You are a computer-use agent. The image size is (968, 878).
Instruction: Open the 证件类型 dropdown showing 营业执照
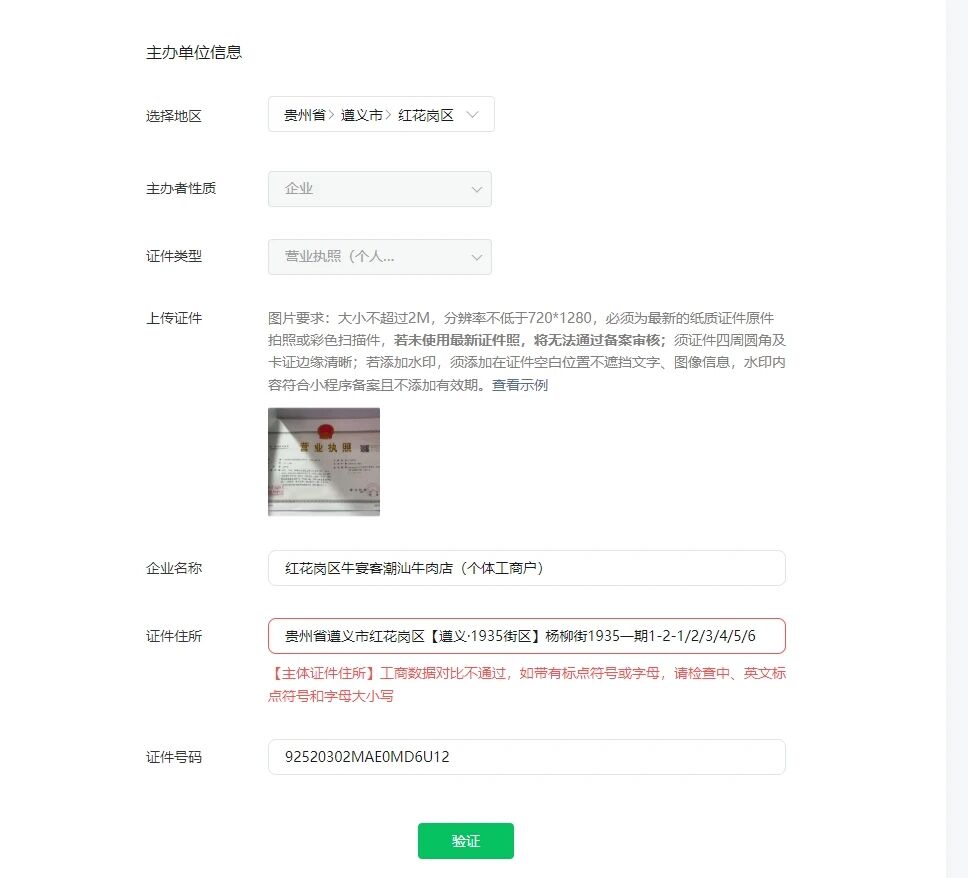tap(380, 257)
